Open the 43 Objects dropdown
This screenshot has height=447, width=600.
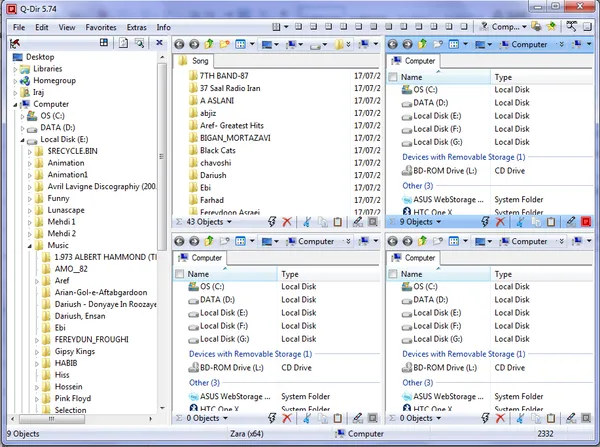point(229,222)
